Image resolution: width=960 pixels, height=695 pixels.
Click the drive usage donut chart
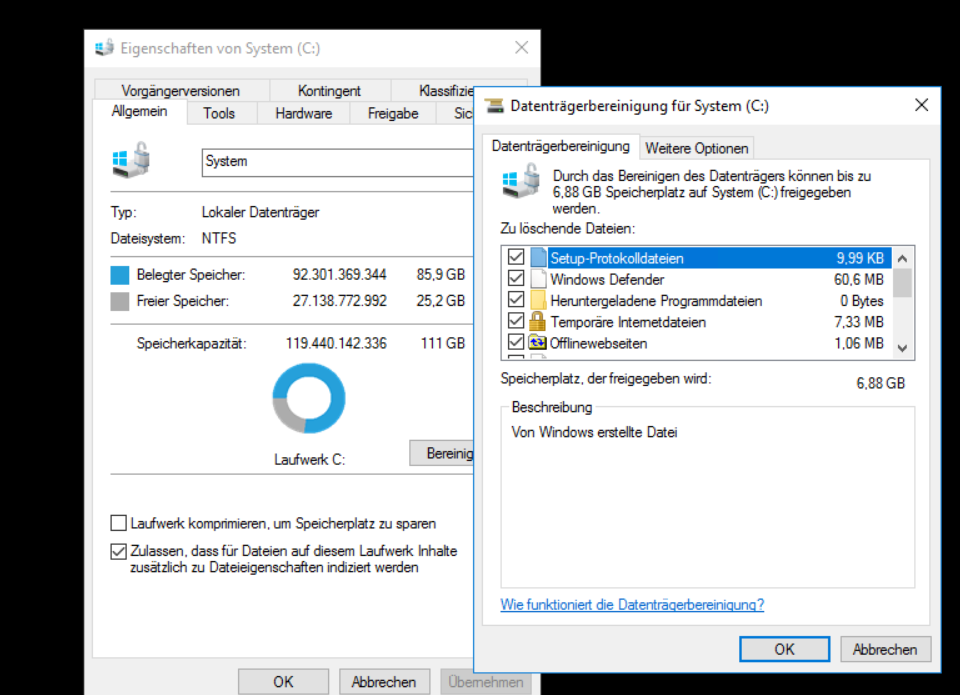point(309,399)
